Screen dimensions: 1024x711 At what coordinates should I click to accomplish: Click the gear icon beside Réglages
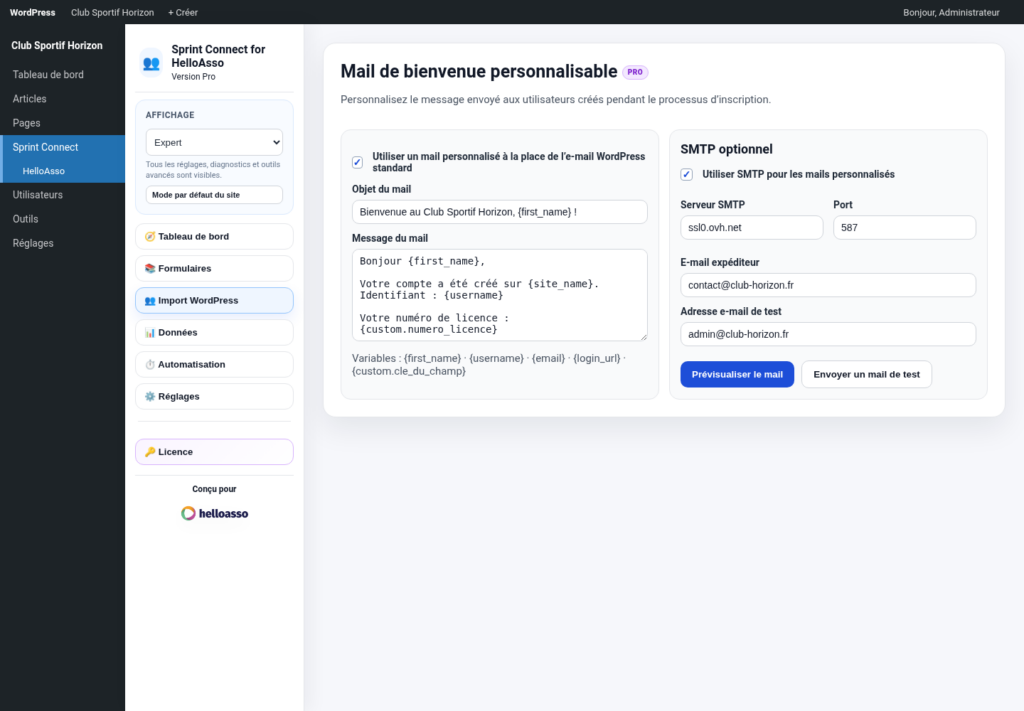pos(150,396)
